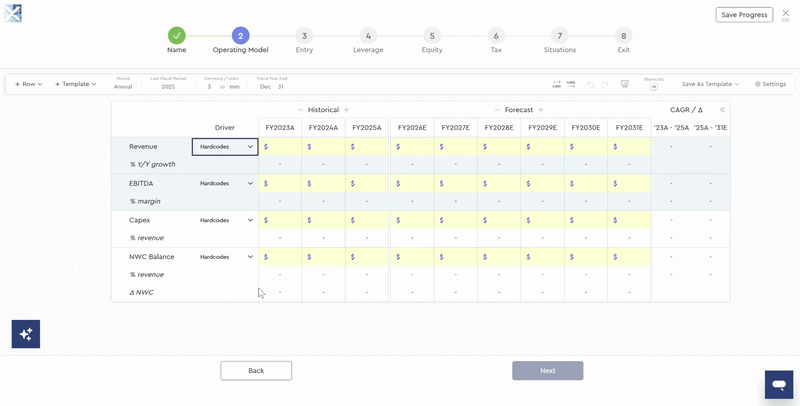
Task: Click the Back button
Action: (x=256, y=371)
